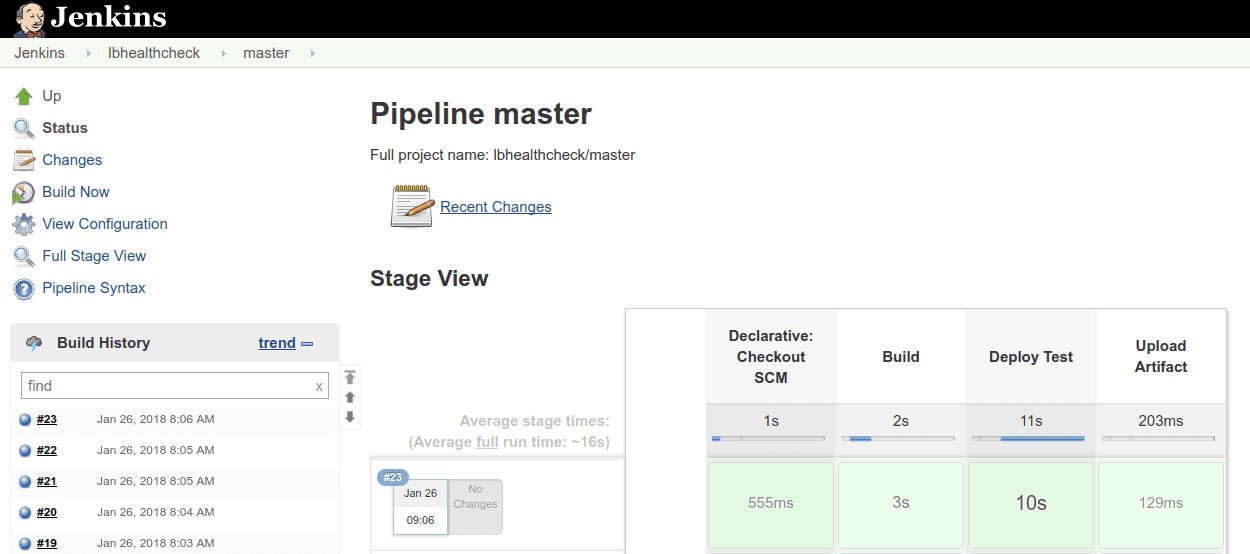Open the Up link in sidebar

[52, 96]
